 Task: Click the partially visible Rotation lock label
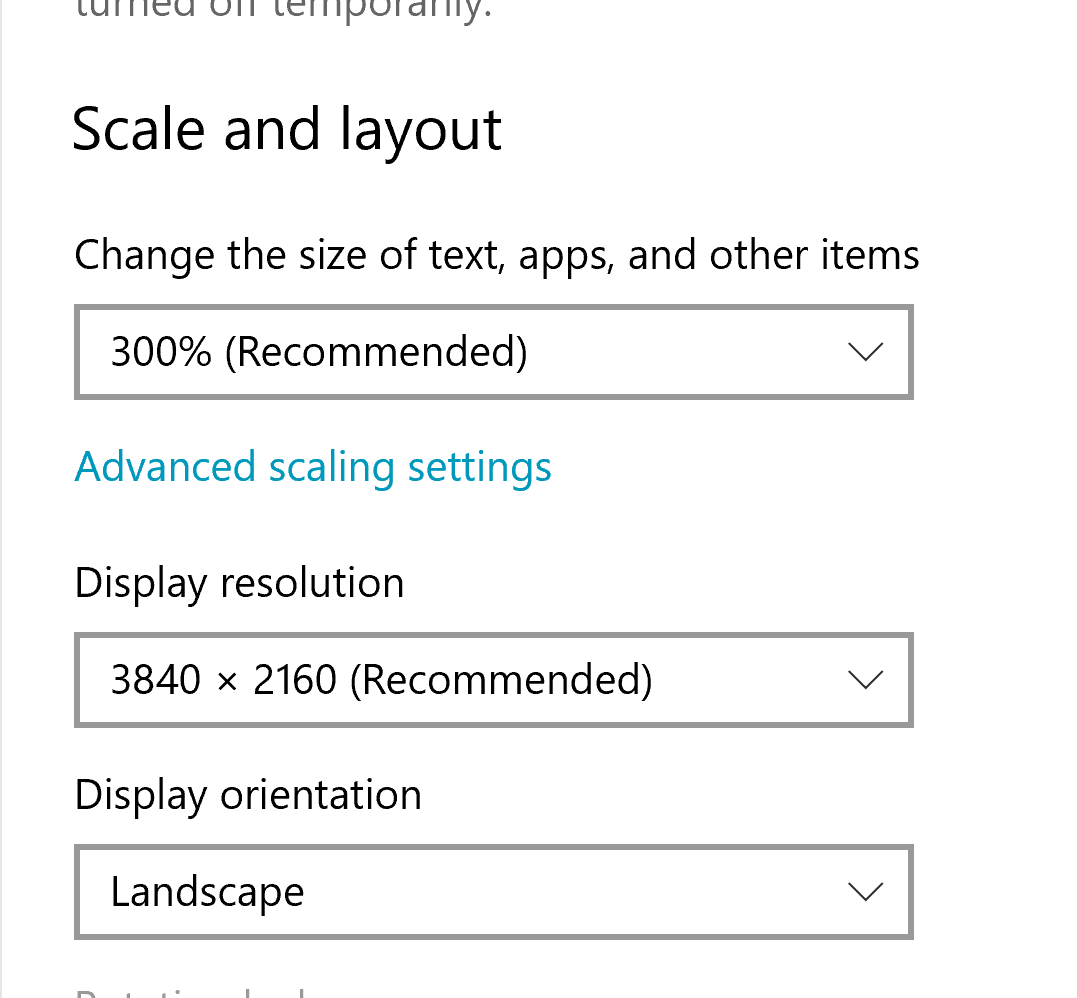pos(190,992)
